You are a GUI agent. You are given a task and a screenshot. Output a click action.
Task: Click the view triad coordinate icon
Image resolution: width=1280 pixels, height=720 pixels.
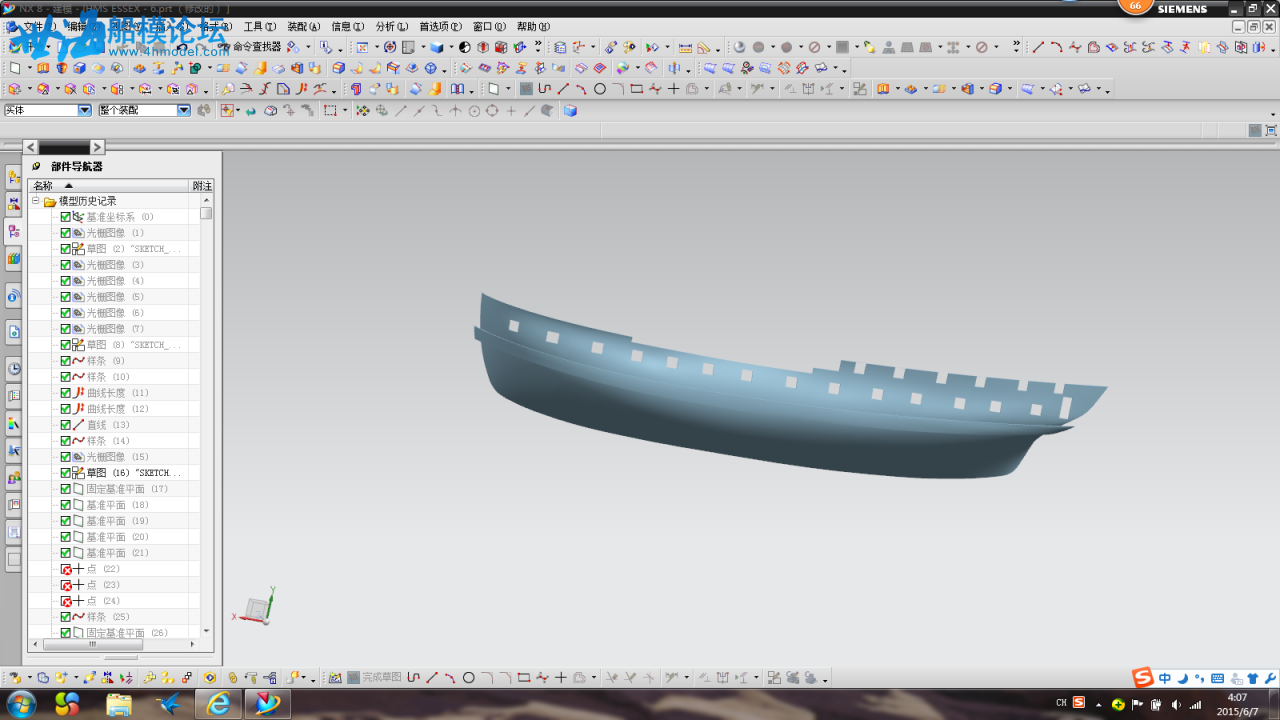pyautogui.click(x=255, y=607)
